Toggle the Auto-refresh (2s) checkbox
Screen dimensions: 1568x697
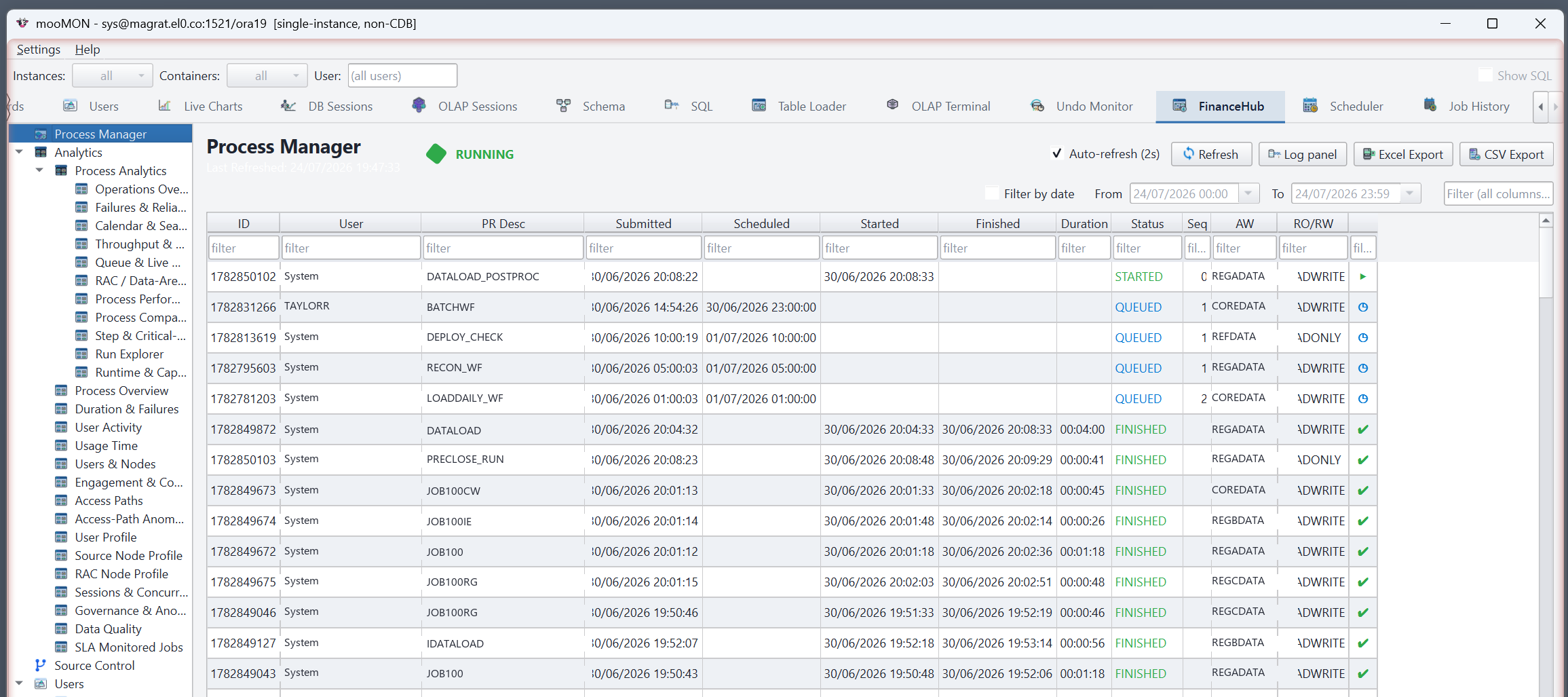(x=1056, y=153)
